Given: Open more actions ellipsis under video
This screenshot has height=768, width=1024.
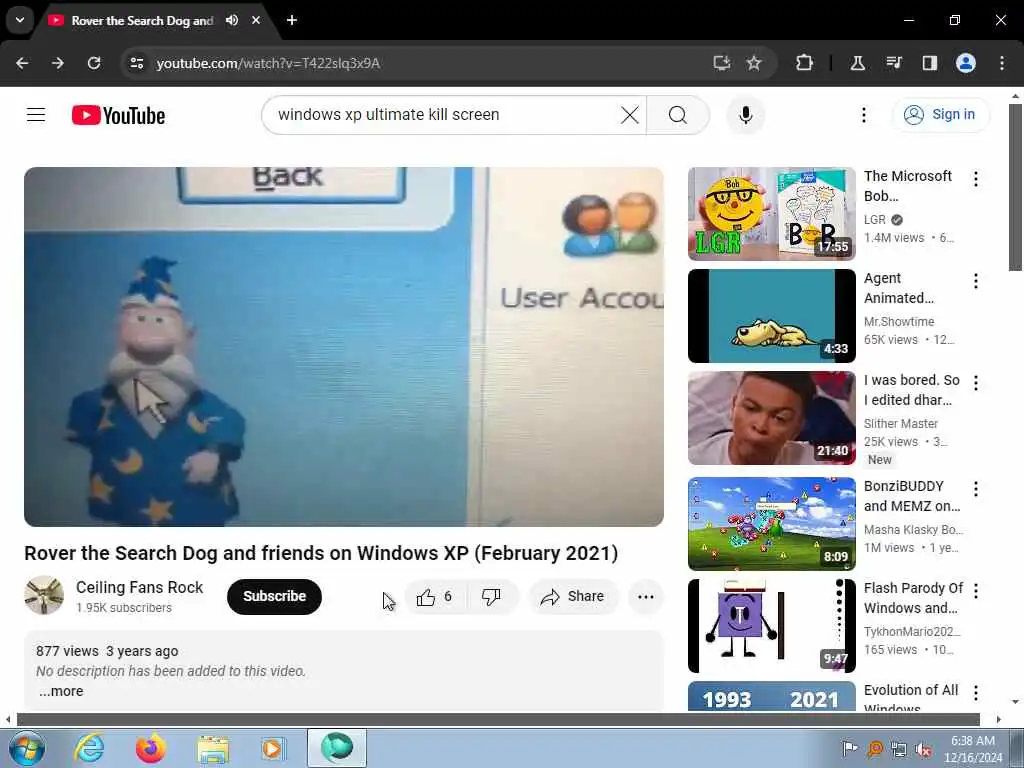Looking at the screenshot, I should [645, 596].
